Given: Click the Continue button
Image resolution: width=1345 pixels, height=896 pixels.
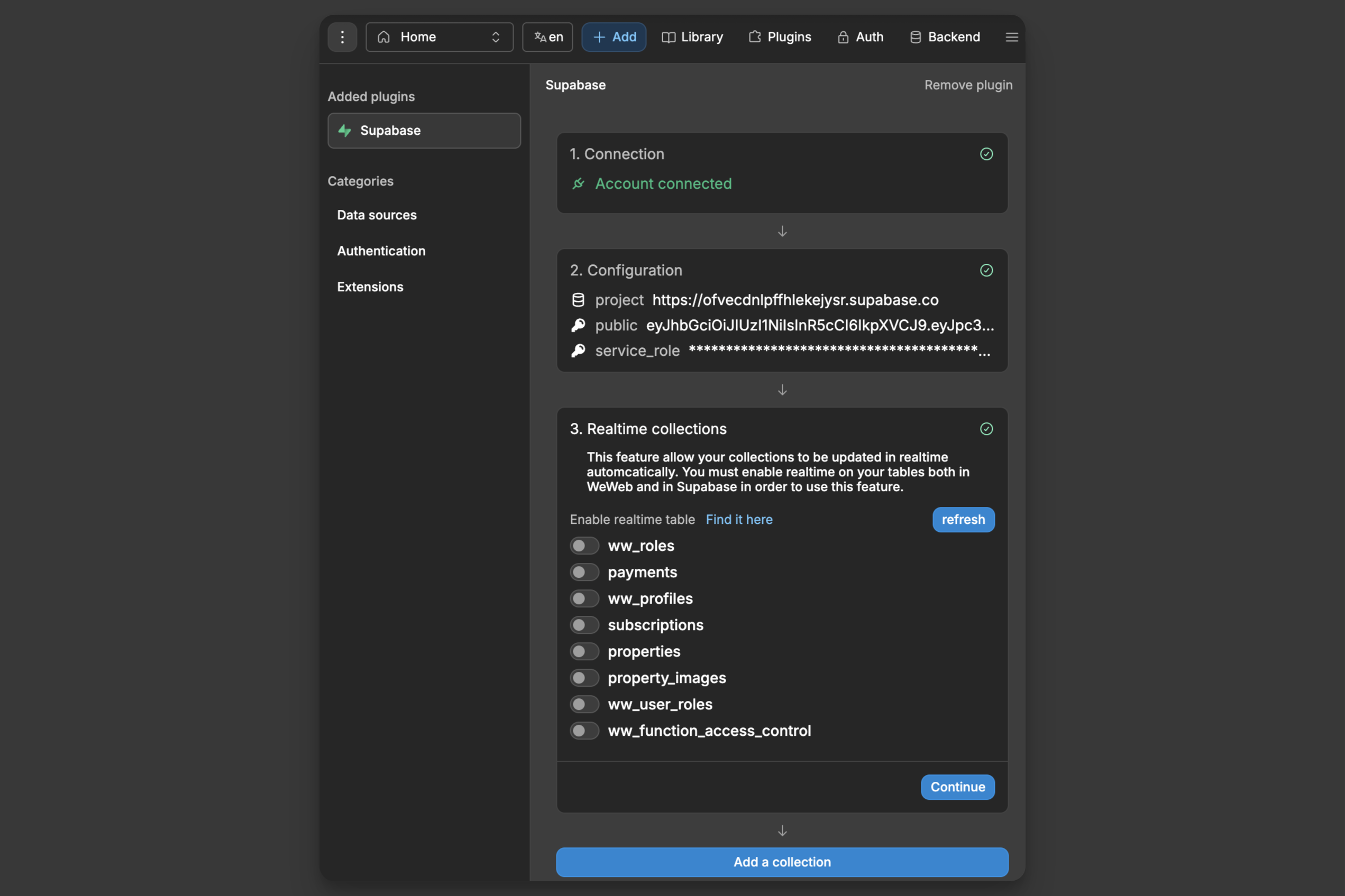Looking at the screenshot, I should pos(957,787).
